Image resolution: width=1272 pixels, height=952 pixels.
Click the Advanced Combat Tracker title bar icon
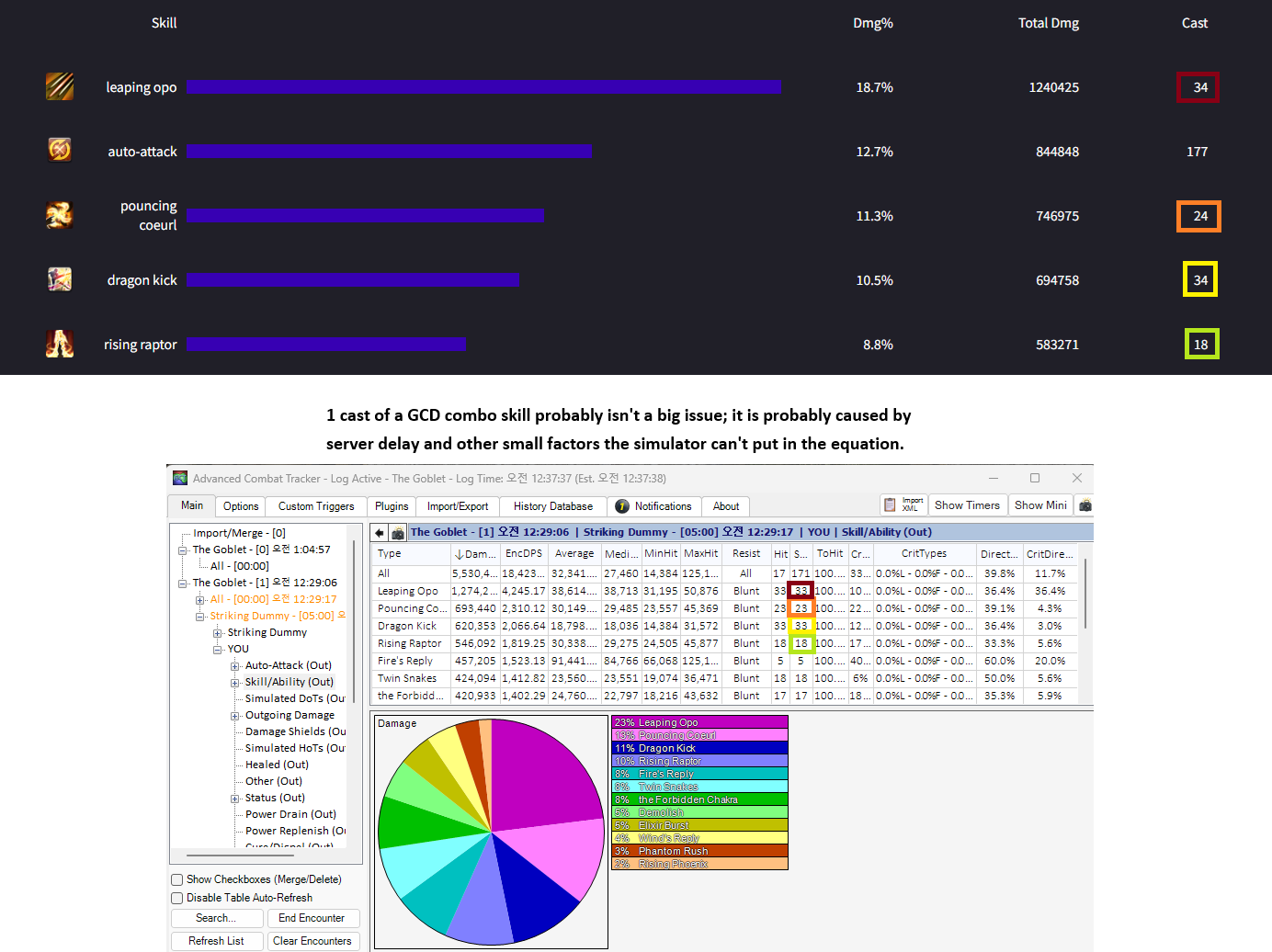pos(180,478)
